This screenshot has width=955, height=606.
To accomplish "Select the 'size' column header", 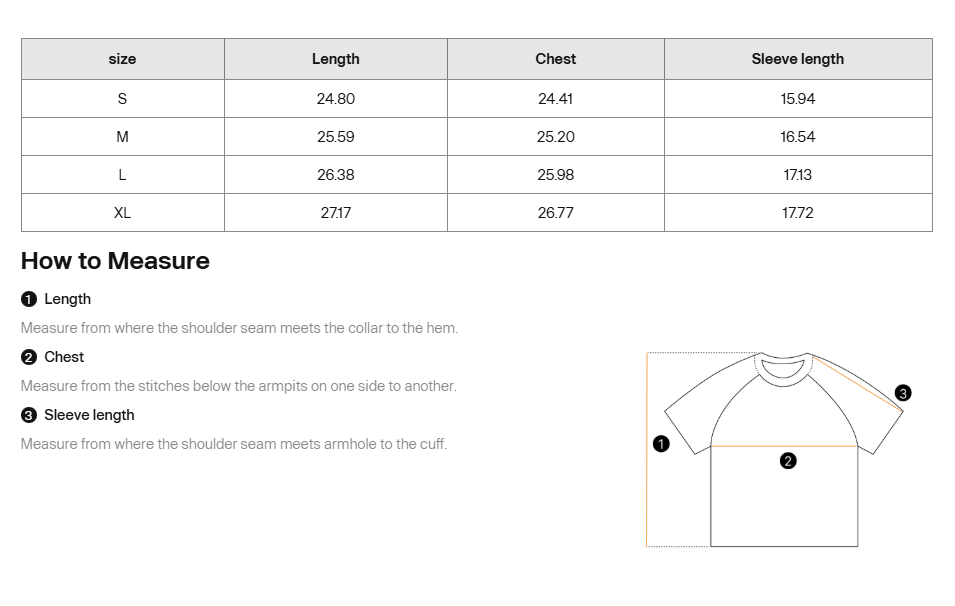I will pos(122,59).
